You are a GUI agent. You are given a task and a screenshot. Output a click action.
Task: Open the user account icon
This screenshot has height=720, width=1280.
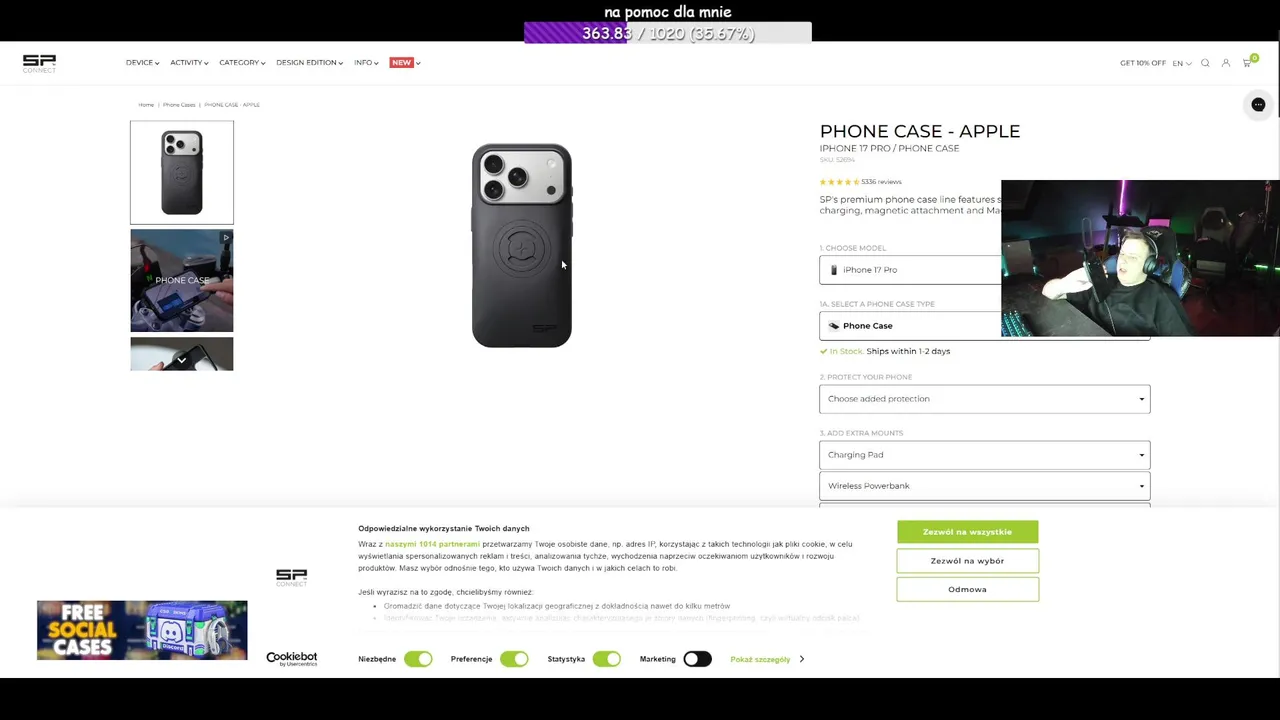point(1226,63)
